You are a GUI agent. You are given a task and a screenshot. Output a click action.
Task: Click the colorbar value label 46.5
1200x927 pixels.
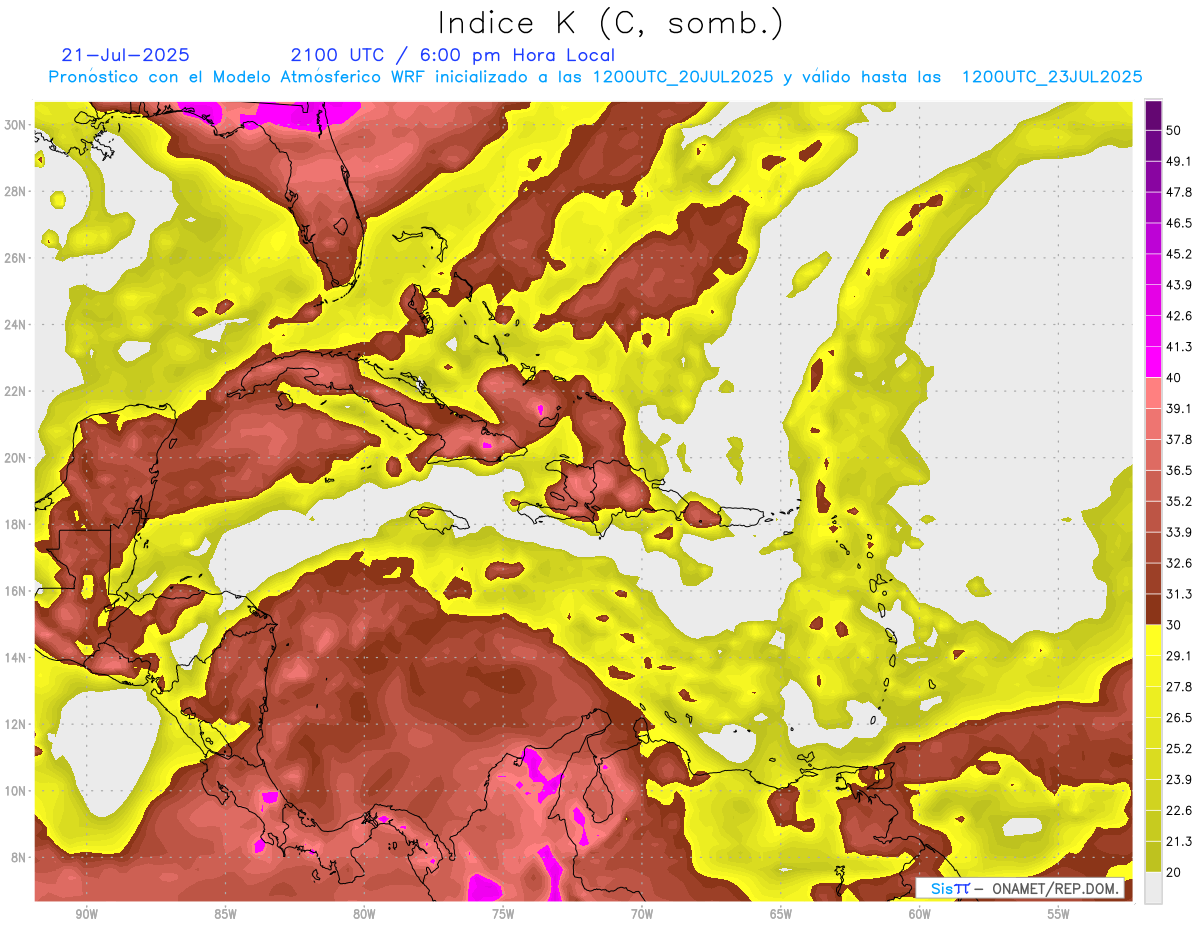click(x=1179, y=223)
